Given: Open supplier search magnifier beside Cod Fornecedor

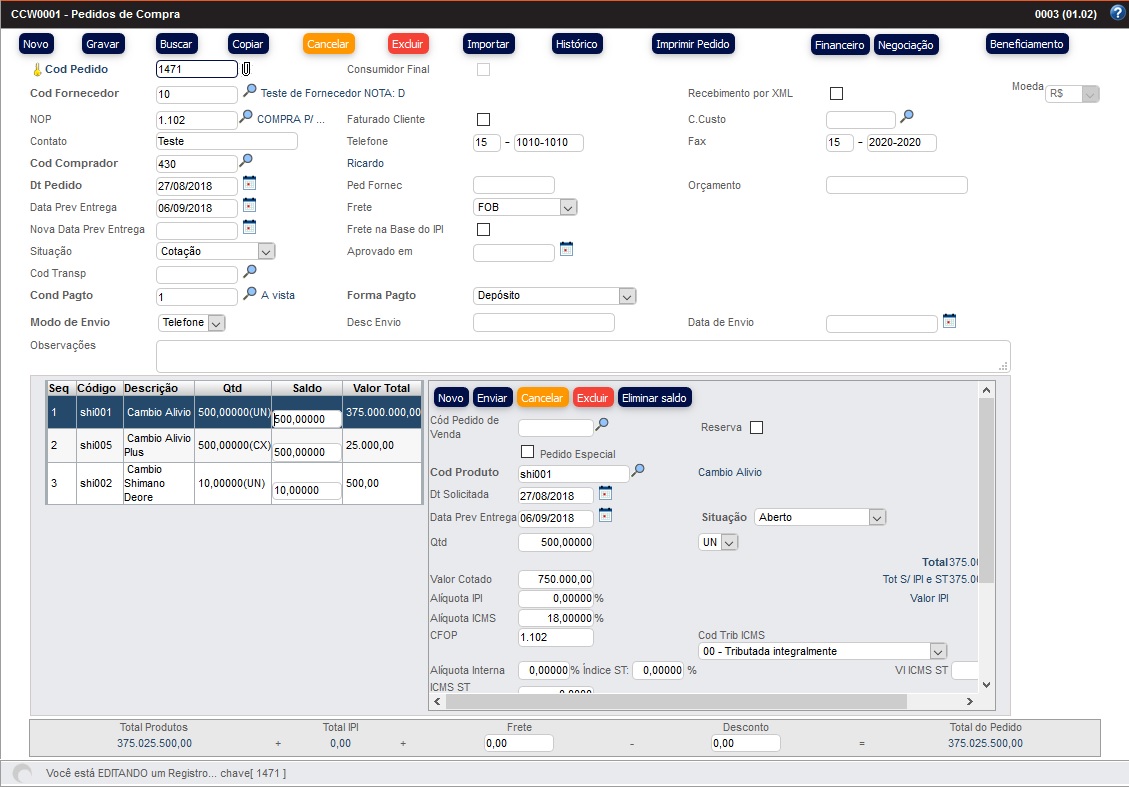Looking at the screenshot, I should 249,91.
